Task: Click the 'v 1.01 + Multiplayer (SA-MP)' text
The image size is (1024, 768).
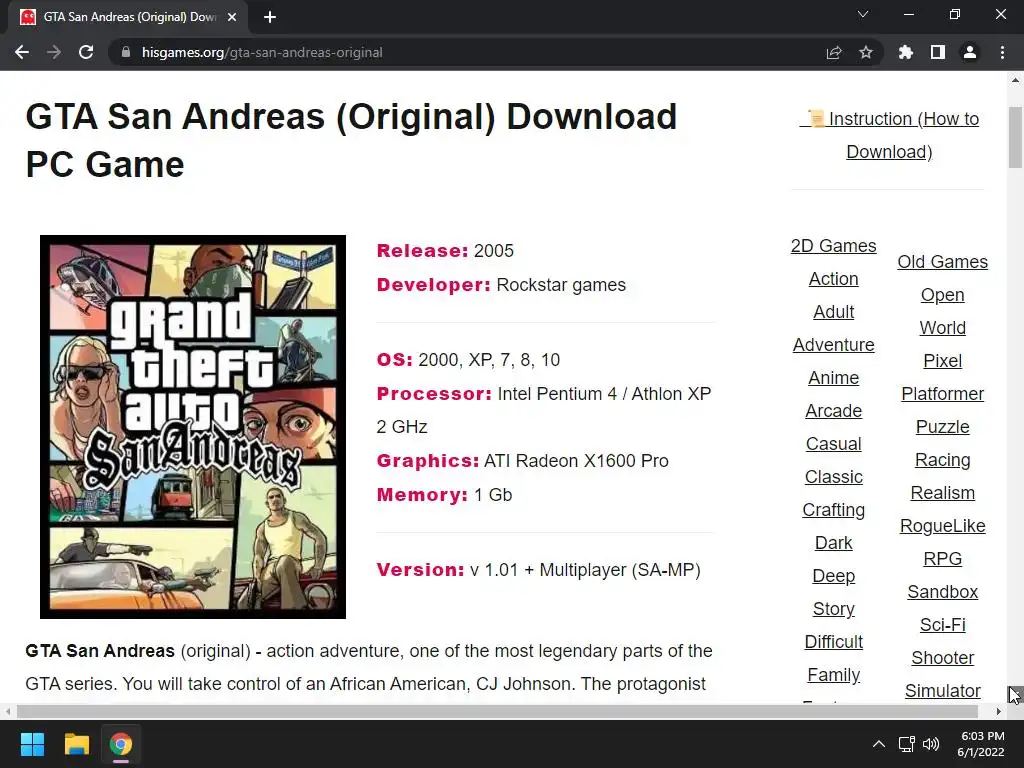Action: (585, 569)
